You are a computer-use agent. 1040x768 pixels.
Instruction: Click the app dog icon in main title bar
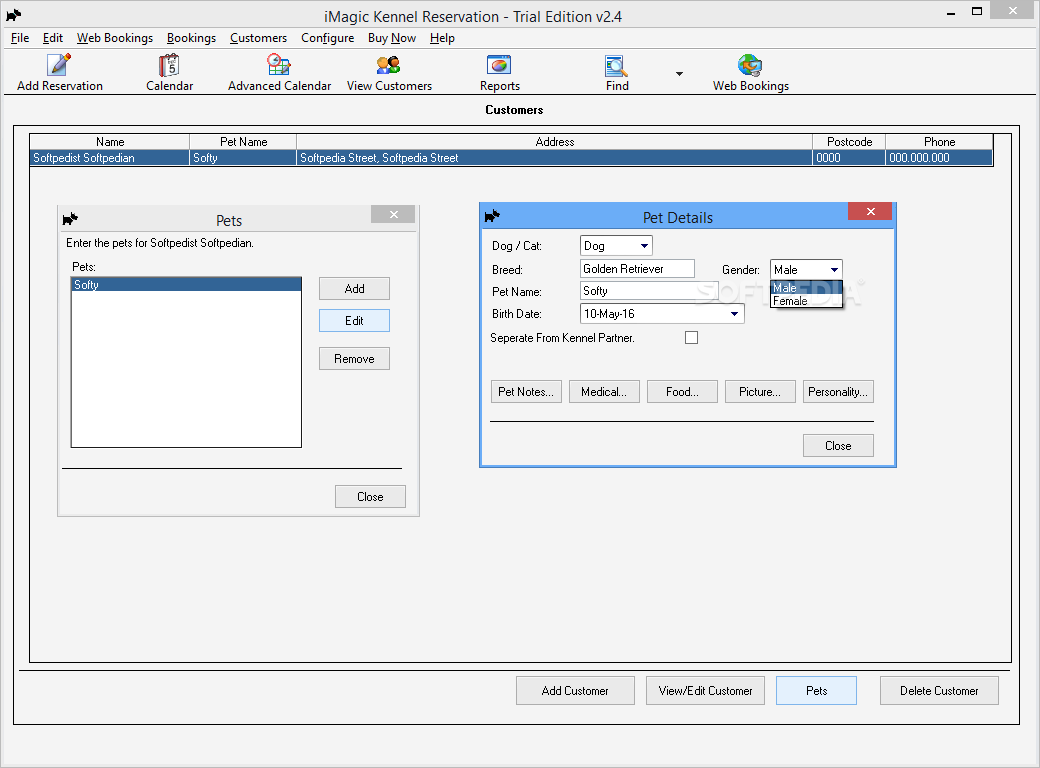point(14,15)
